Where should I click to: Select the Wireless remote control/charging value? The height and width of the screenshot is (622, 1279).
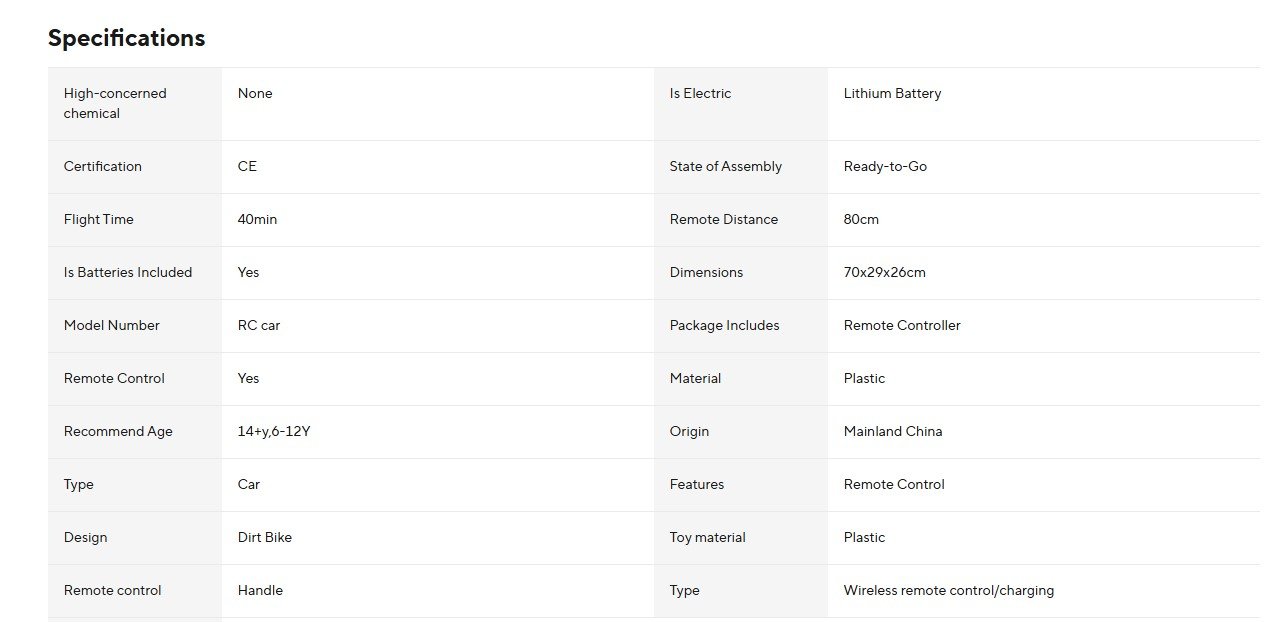point(948,590)
